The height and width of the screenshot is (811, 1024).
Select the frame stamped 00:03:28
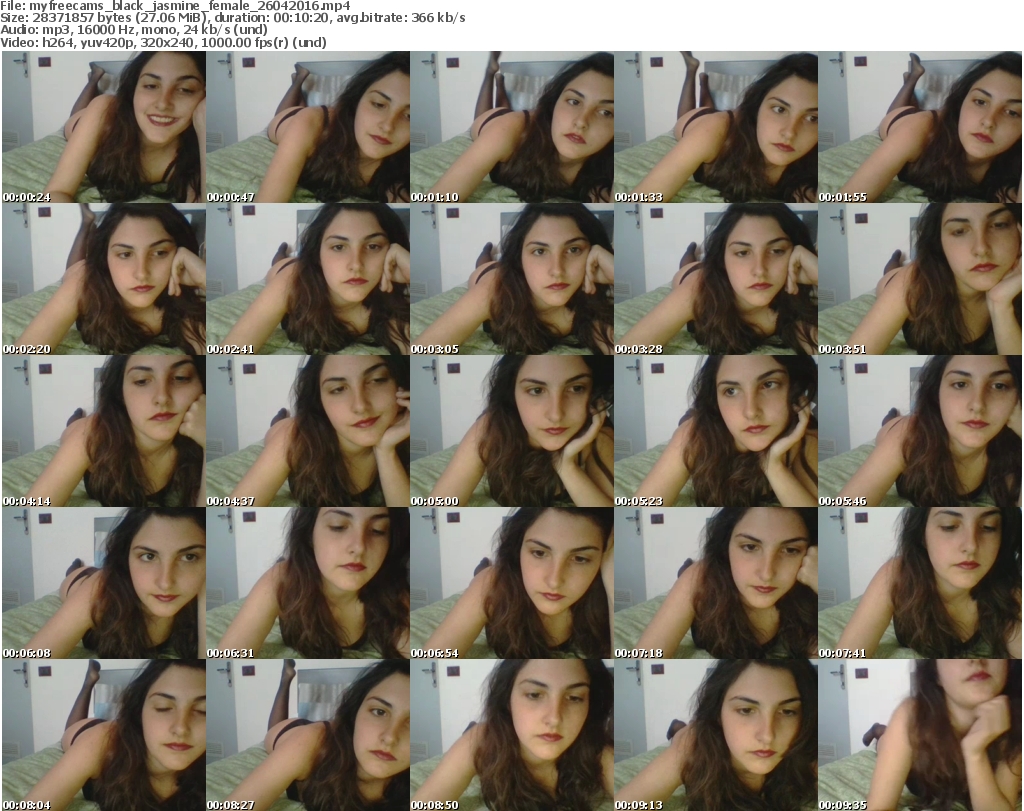[x=716, y=279]
